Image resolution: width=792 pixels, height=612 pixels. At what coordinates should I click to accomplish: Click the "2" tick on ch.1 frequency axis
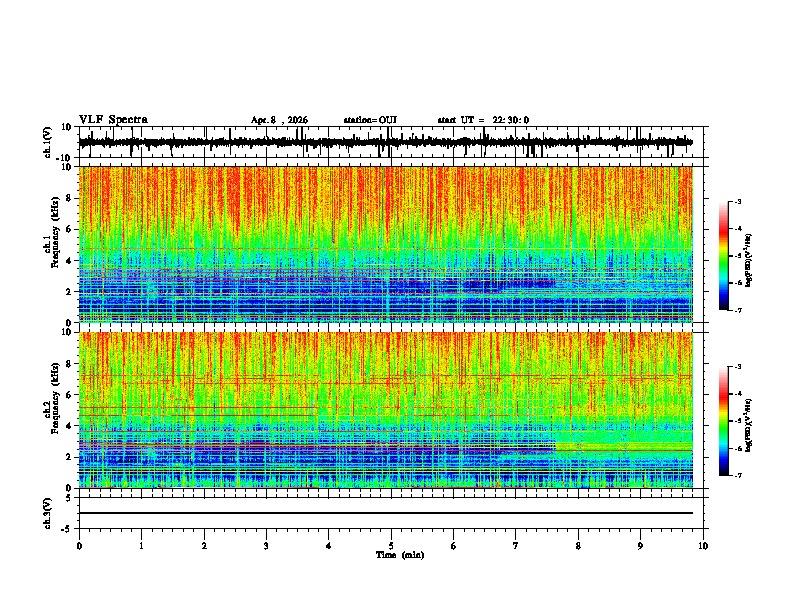70,292
